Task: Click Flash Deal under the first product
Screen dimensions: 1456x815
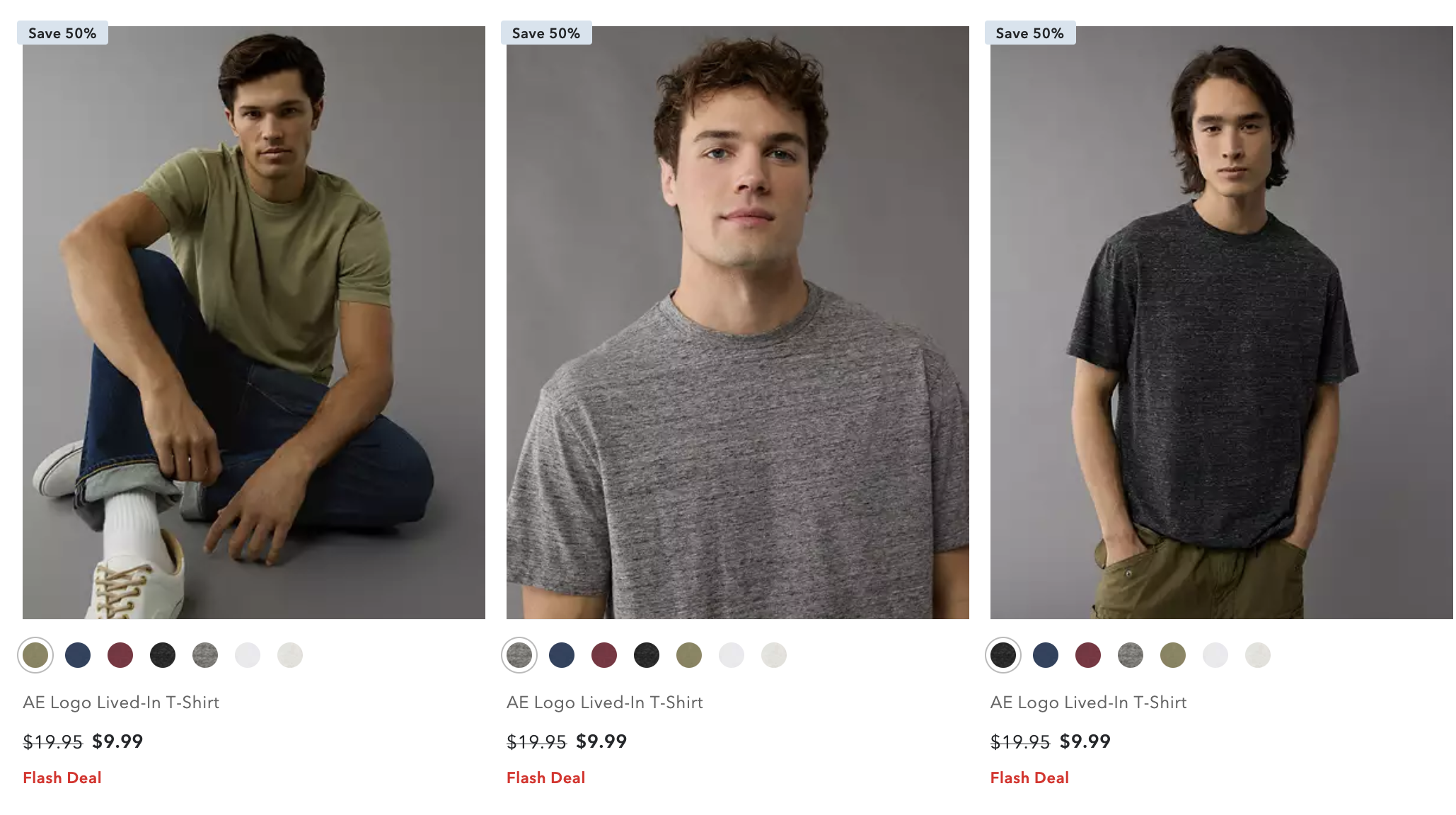Action: click(62, 778)
